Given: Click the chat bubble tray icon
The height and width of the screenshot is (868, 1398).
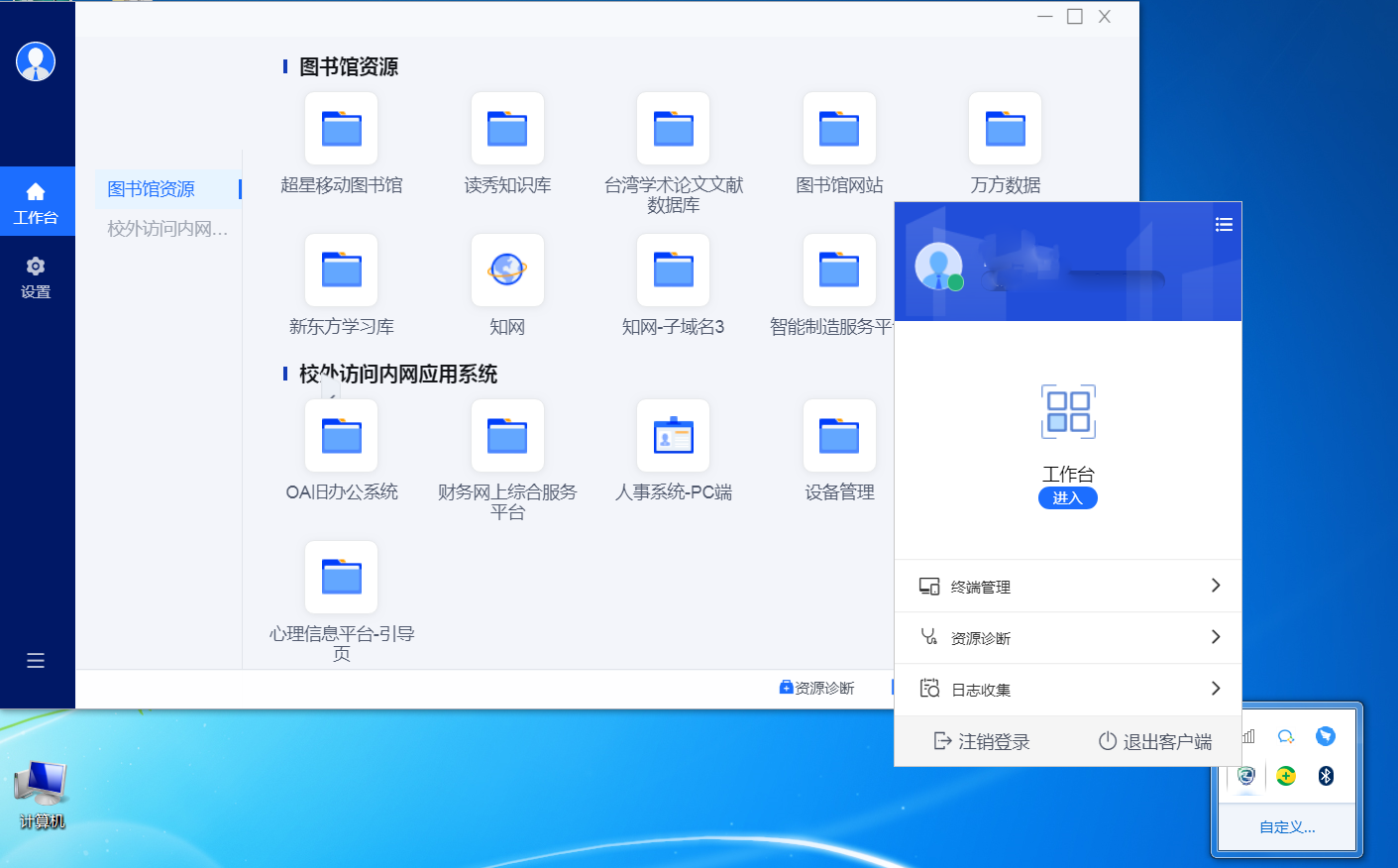Looking at the screenshot, I should pos(1286,736).
